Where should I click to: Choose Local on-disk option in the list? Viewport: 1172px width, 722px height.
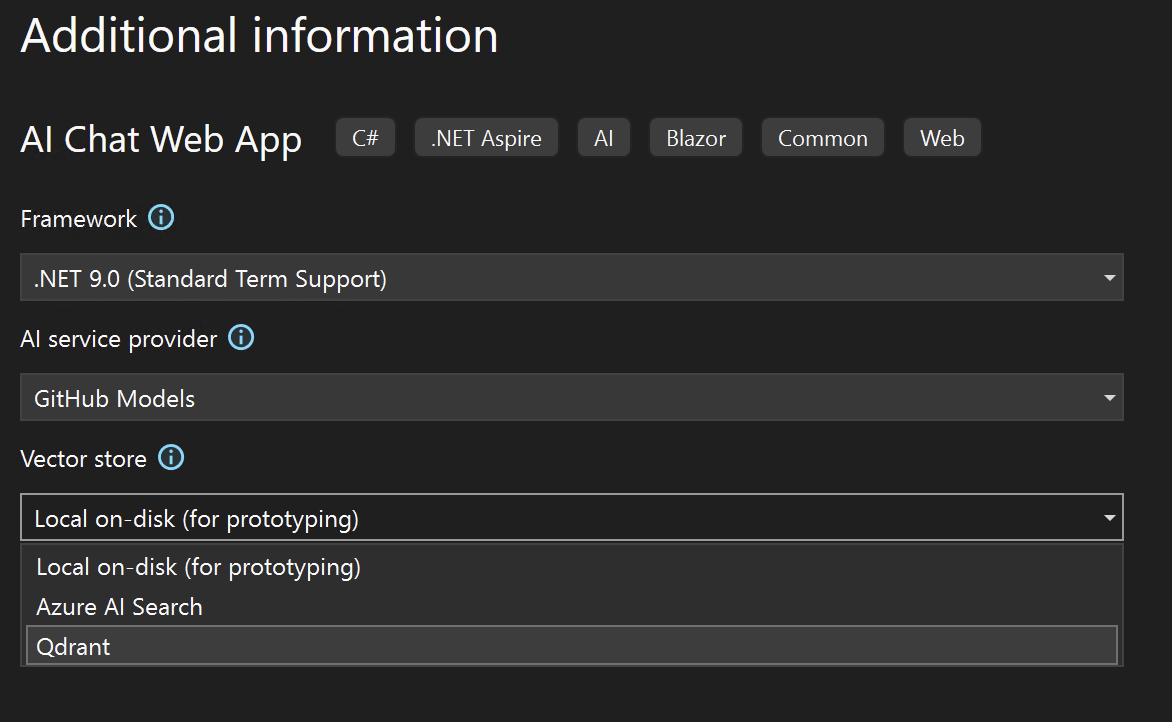(198, 567)
